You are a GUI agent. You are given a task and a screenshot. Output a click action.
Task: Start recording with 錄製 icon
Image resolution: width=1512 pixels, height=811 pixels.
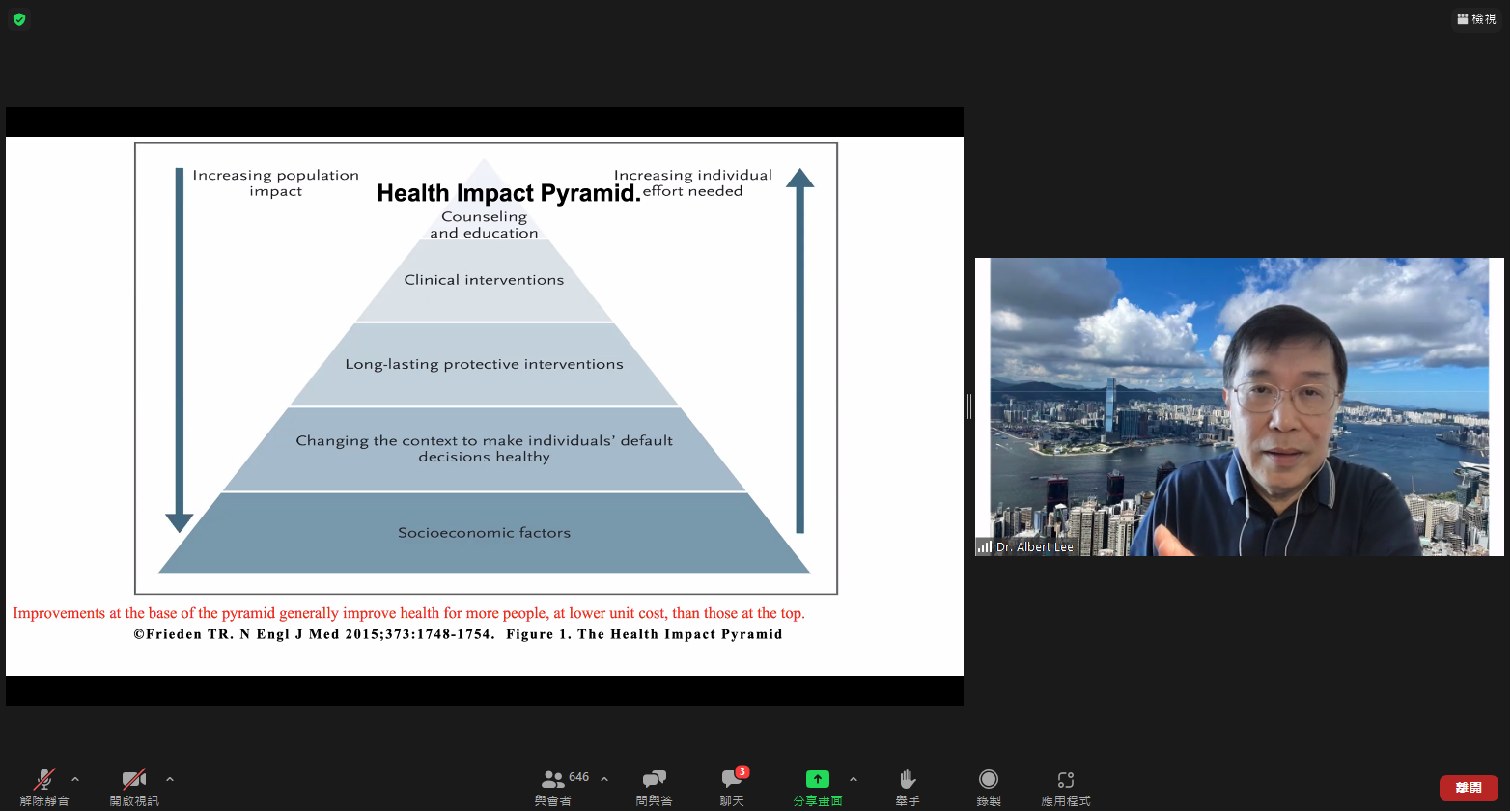click(x=988, y=779)
